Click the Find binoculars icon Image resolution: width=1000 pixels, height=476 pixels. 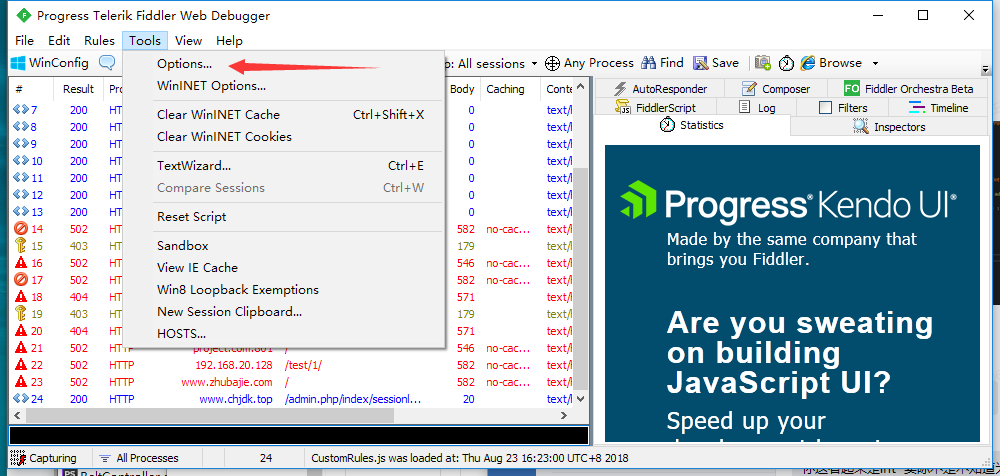click(649, 63)
